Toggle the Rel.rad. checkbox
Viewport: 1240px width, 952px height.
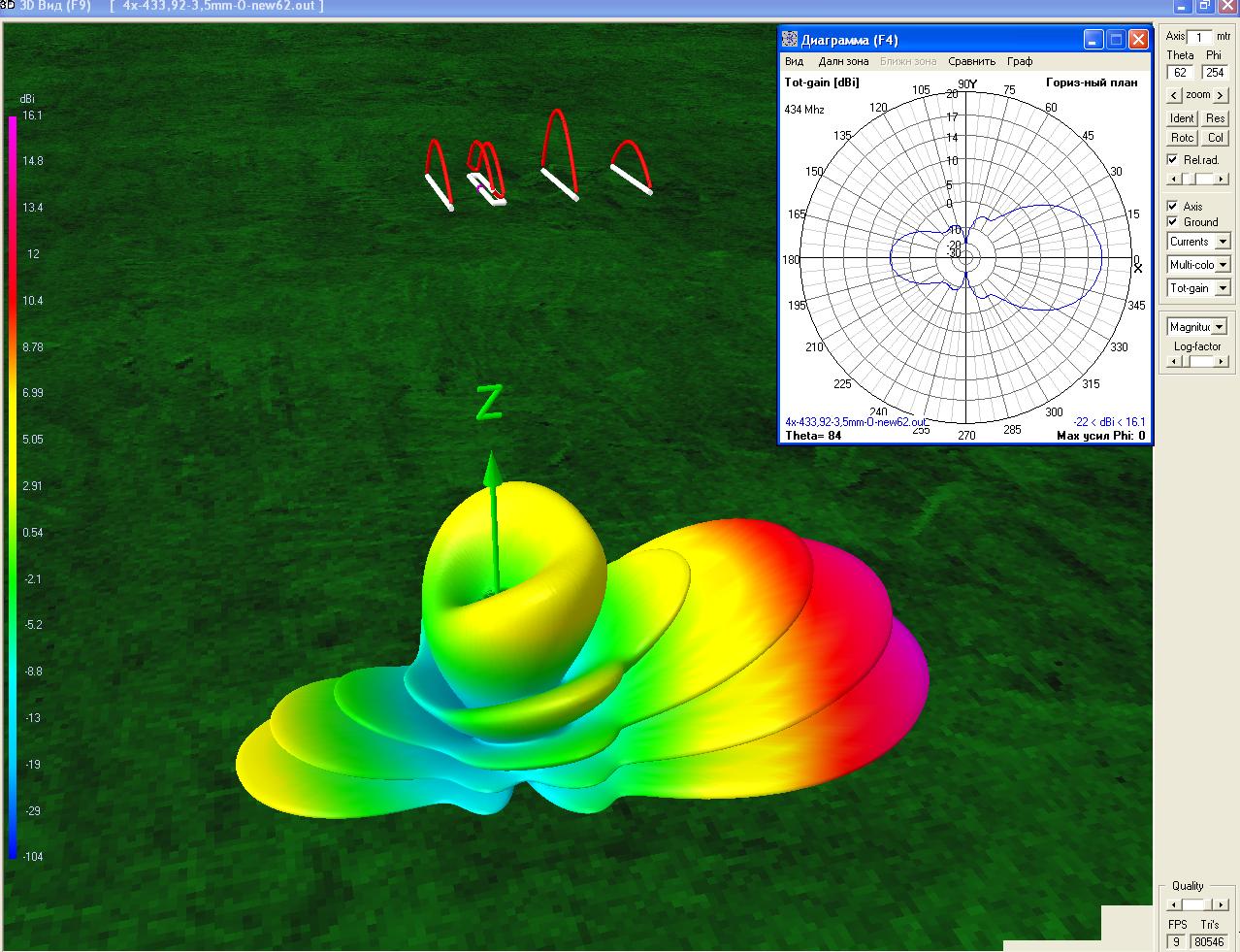pos(1173,160)
